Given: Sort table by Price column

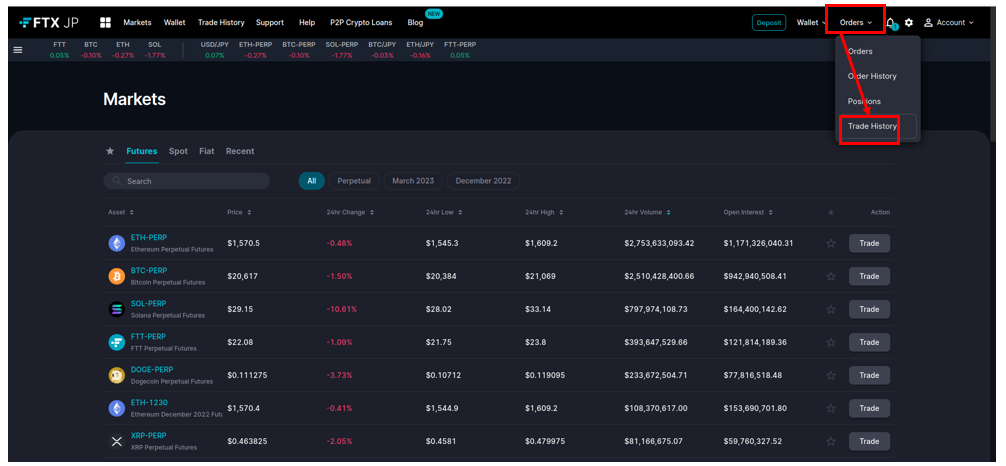Looking at the screenshot, I should [239, 212].
